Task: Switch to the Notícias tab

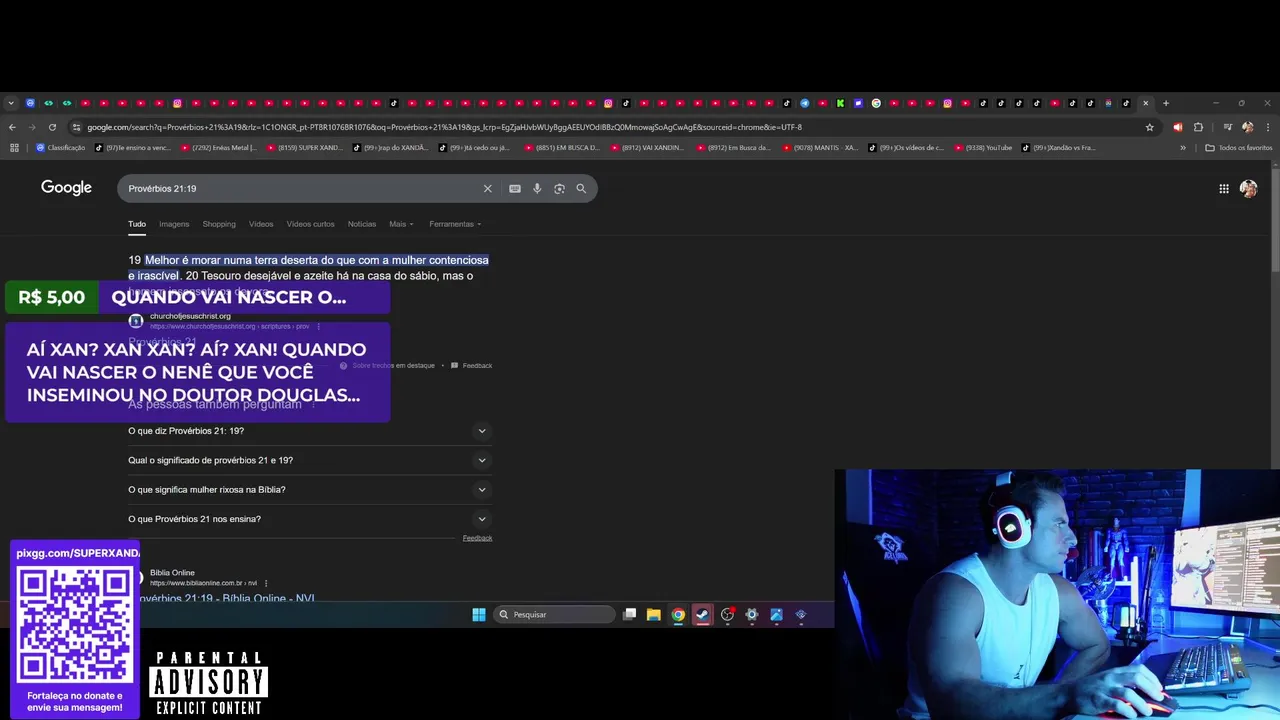Action: pos(362,224)
